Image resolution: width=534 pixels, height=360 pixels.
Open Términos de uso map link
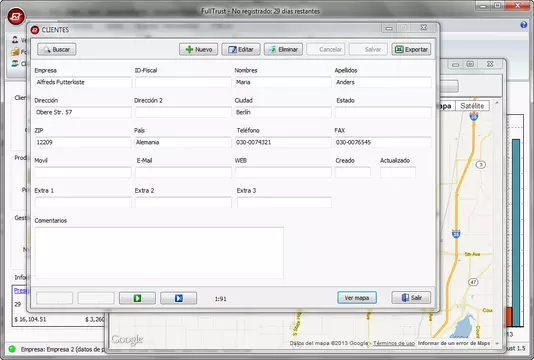394,343
